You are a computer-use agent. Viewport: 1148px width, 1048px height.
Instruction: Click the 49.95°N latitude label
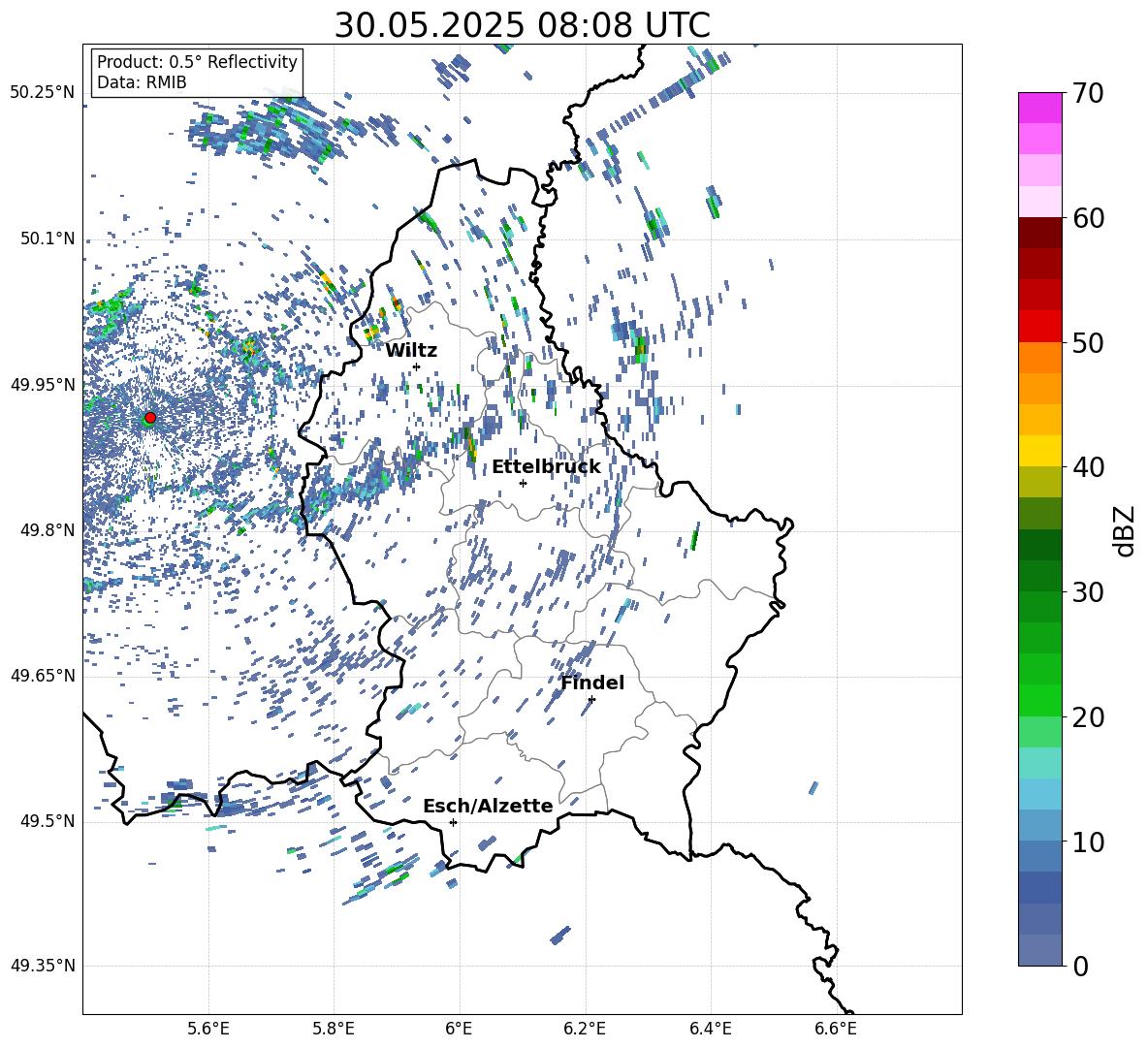pos(43,385)
